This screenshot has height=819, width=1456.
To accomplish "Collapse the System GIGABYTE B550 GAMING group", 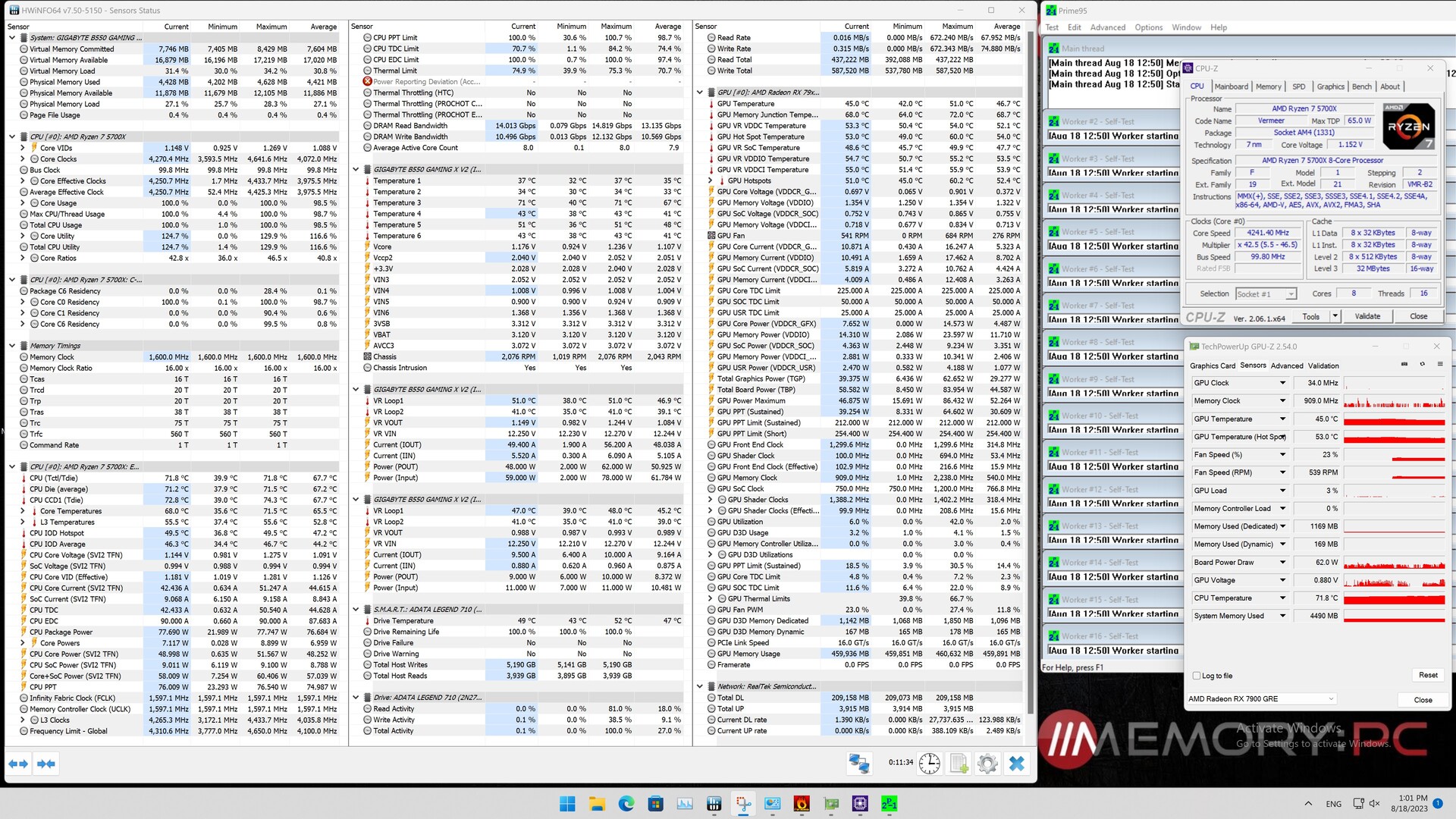I will click(x=12, y=37).
